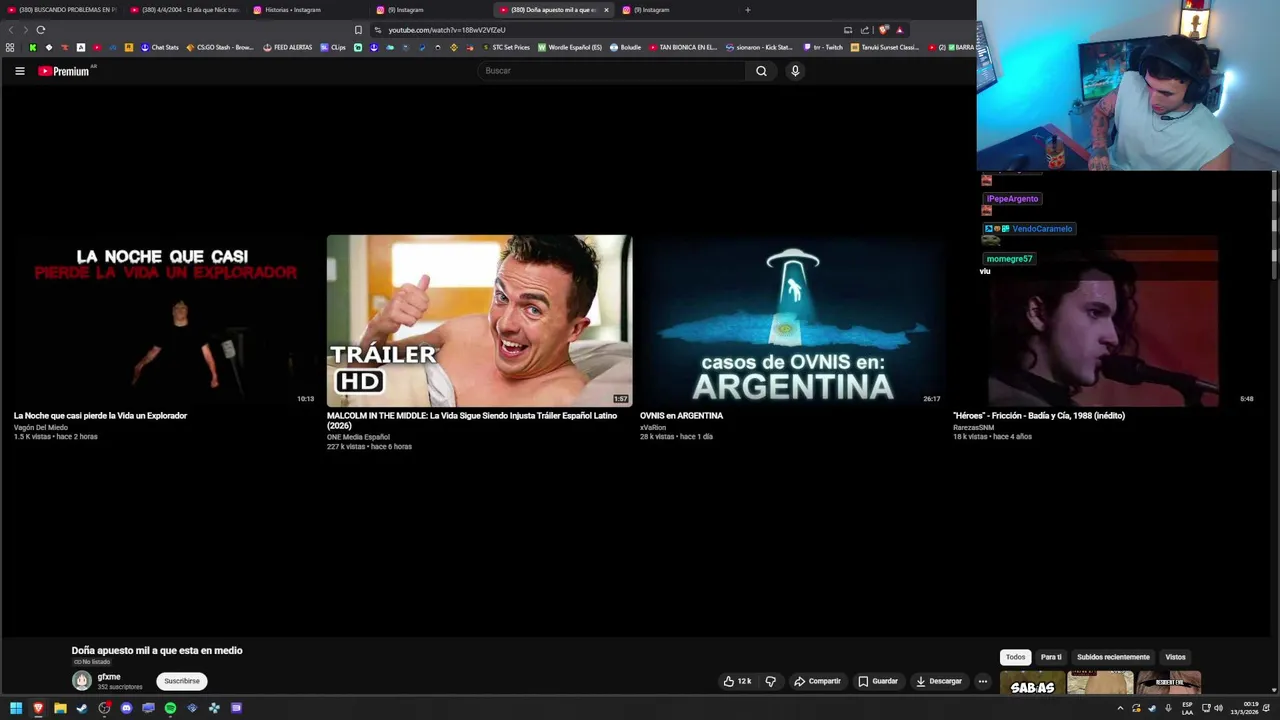Open Steam from the taskbar
The image size is (1280, 720).
pyautogui.click(x=82, y=708)
